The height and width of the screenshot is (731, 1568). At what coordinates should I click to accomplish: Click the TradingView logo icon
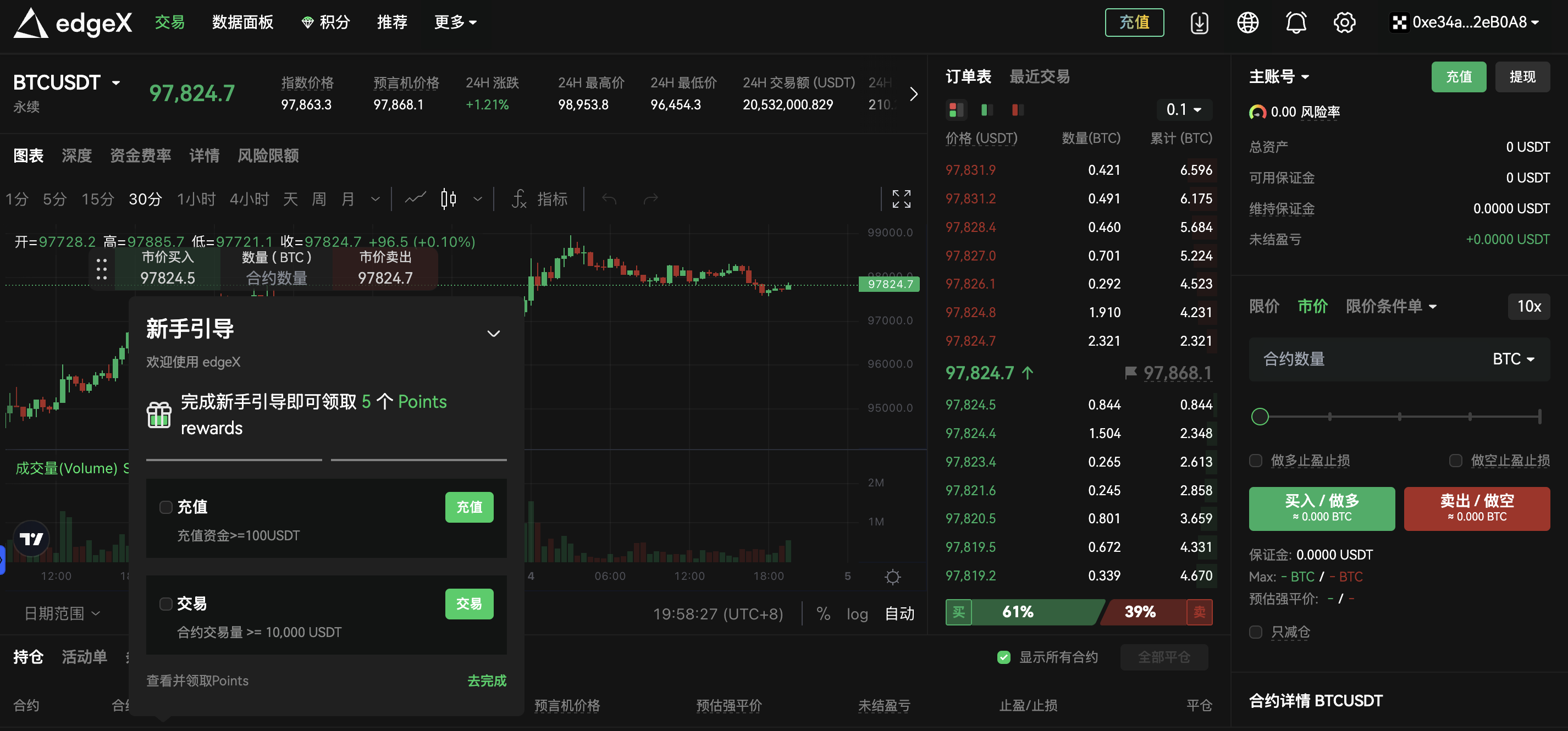[32, 538]
